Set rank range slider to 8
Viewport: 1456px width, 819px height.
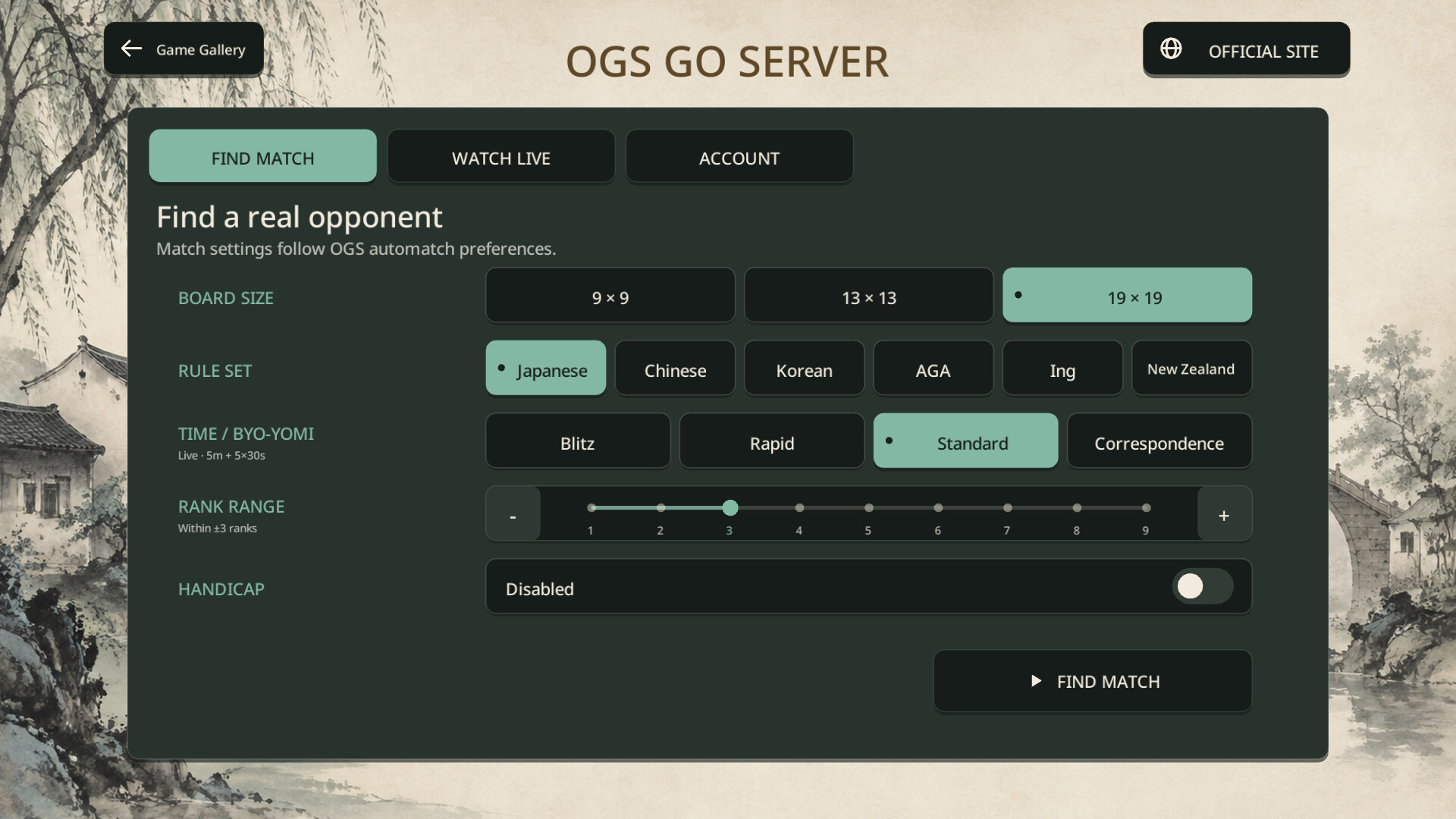[1077, 508]
